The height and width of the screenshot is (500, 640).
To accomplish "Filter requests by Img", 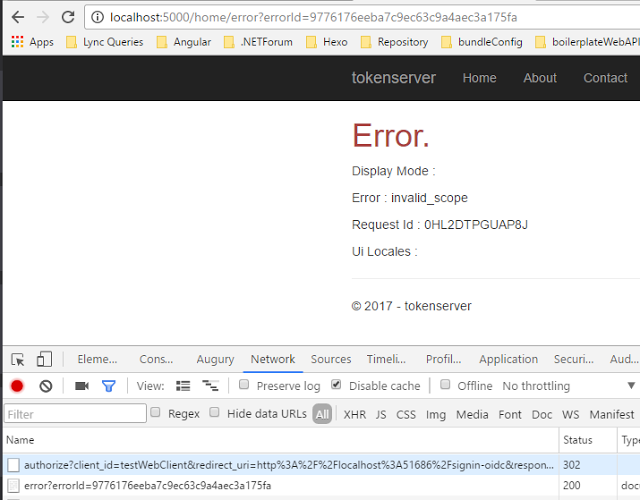I will tap(436, 414).
